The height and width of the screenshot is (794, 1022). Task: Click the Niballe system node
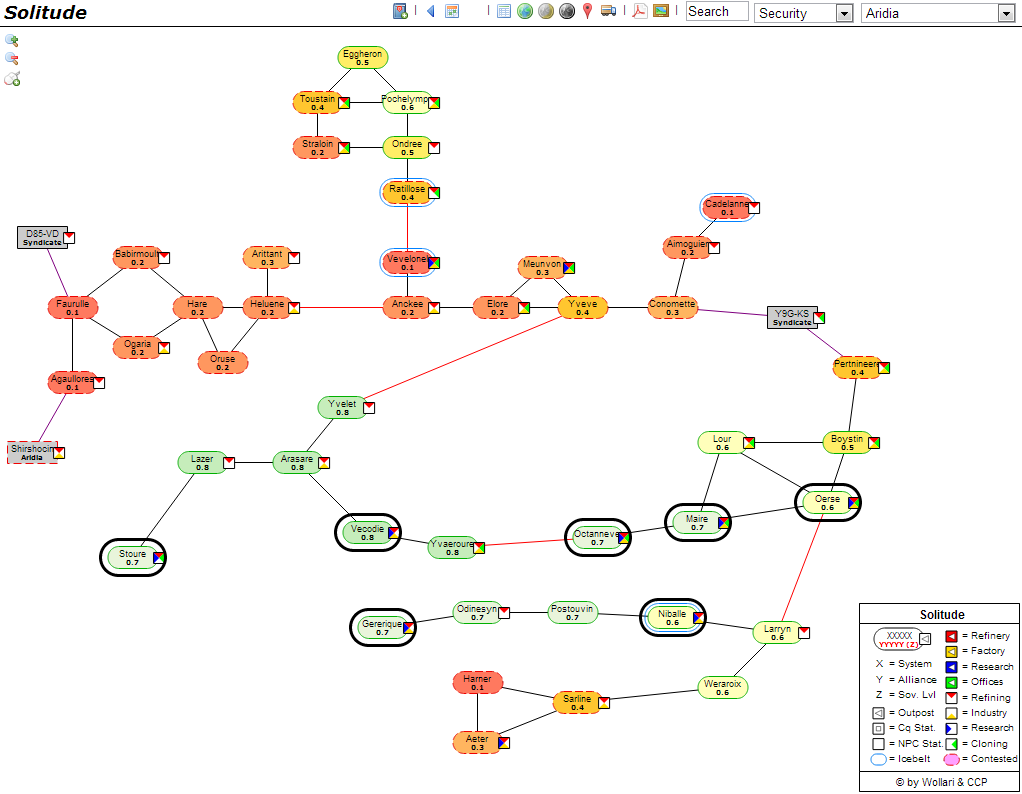(672, 618)
